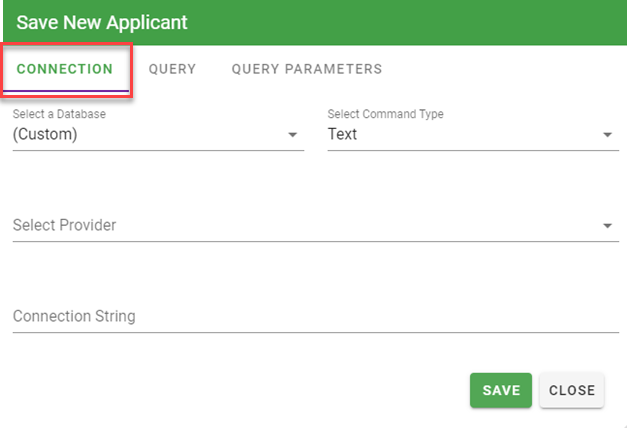Click the "Select Provider" placeholder text

point(64,226)
